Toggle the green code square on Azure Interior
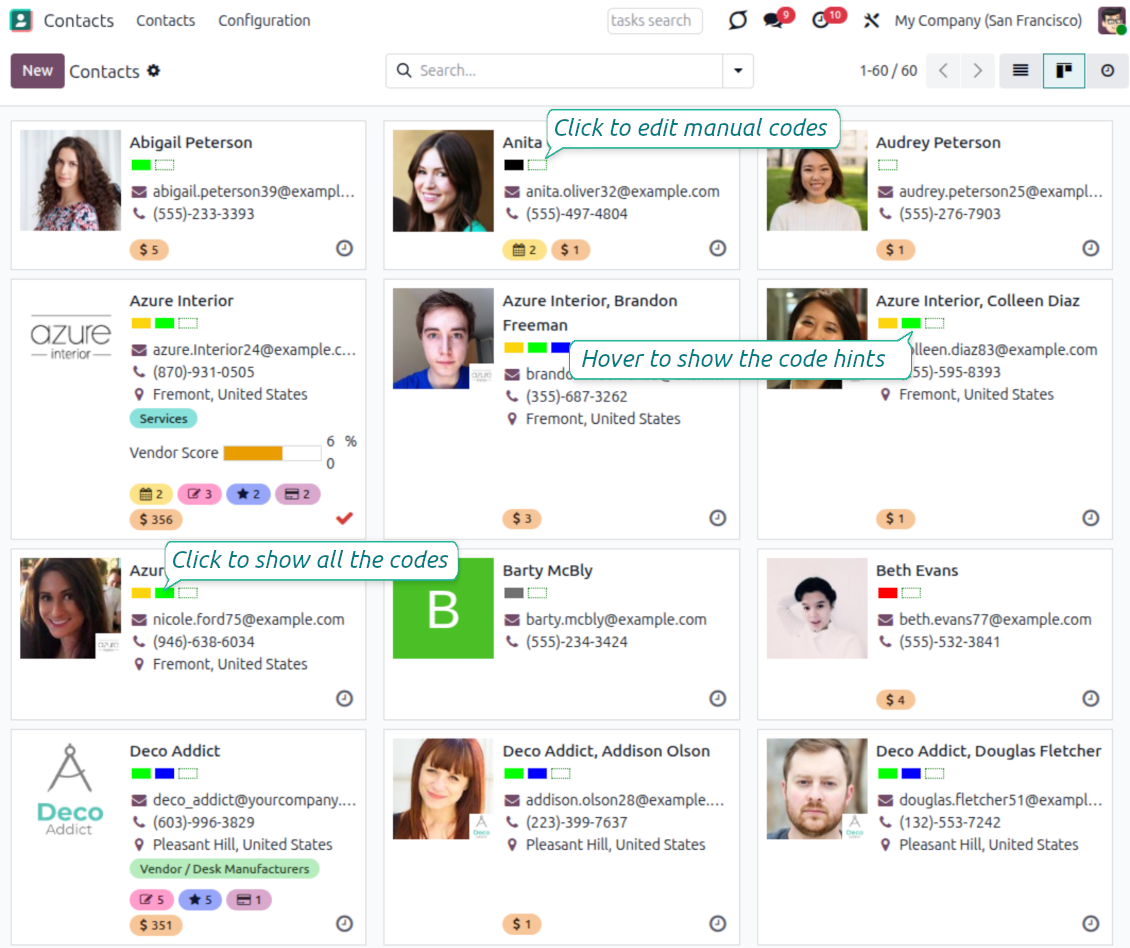1130x948 pixels. [x=164, y=323]
